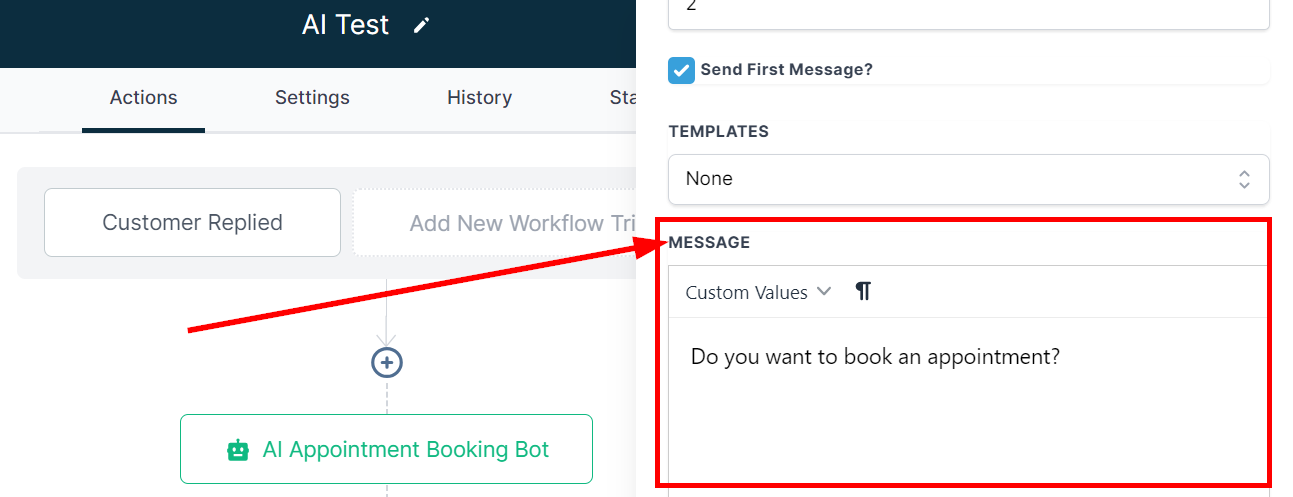Click the Customer Replied trigger
The height and width of the screenshot is (497, 1293).
(192, 222)
